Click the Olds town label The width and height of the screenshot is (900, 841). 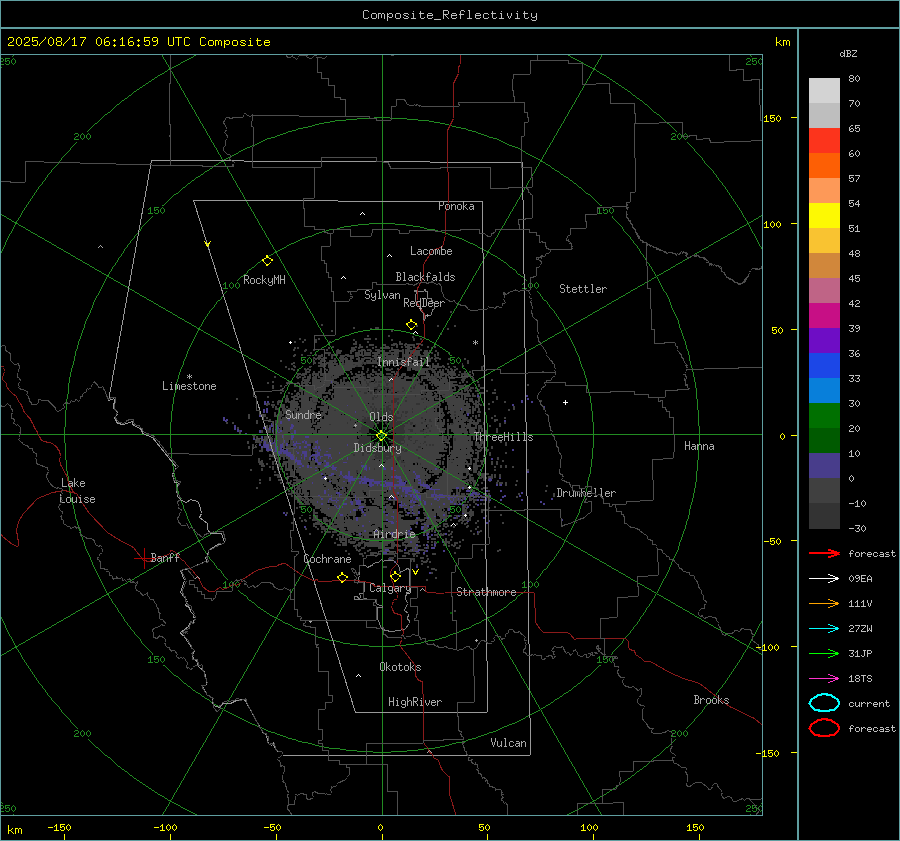(x=381, y=417)
